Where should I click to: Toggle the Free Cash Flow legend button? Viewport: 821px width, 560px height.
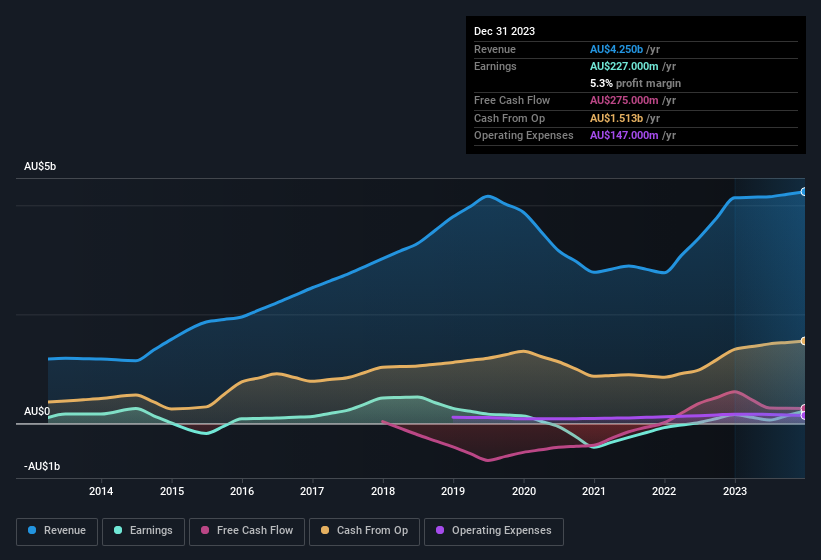(247, 531)
